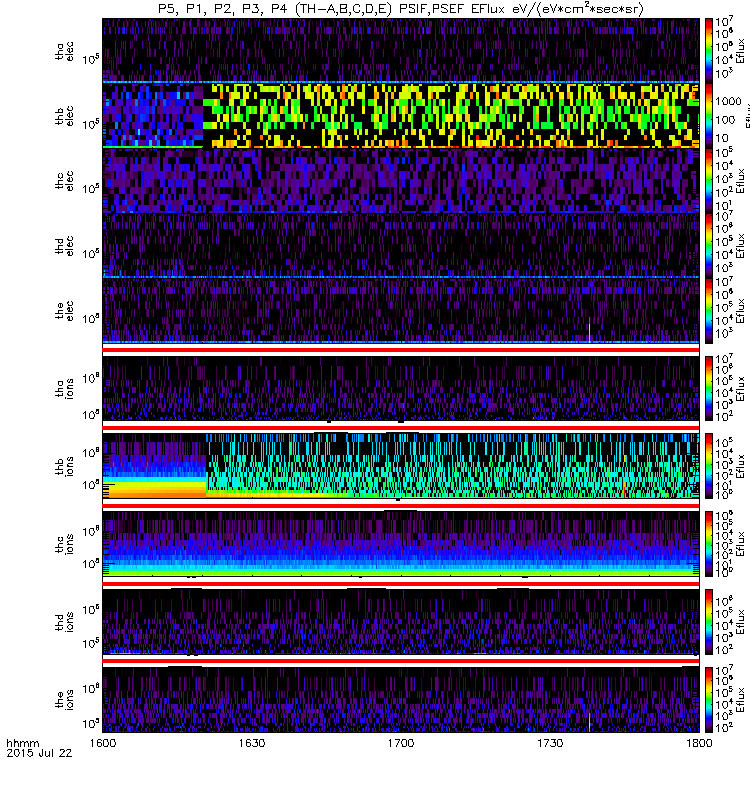Screen dimensions: 750x800
Task: Click the 10^5 energy tick on tha elec axis
Action: coord(91,59)
